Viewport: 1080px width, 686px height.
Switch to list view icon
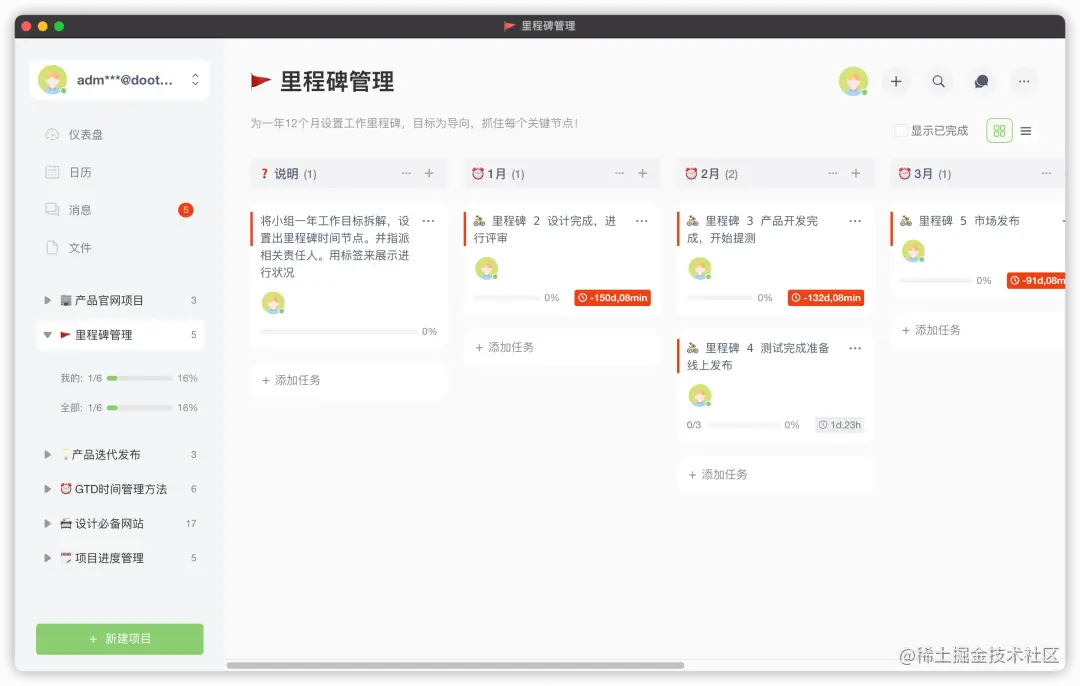(1026, 131)
